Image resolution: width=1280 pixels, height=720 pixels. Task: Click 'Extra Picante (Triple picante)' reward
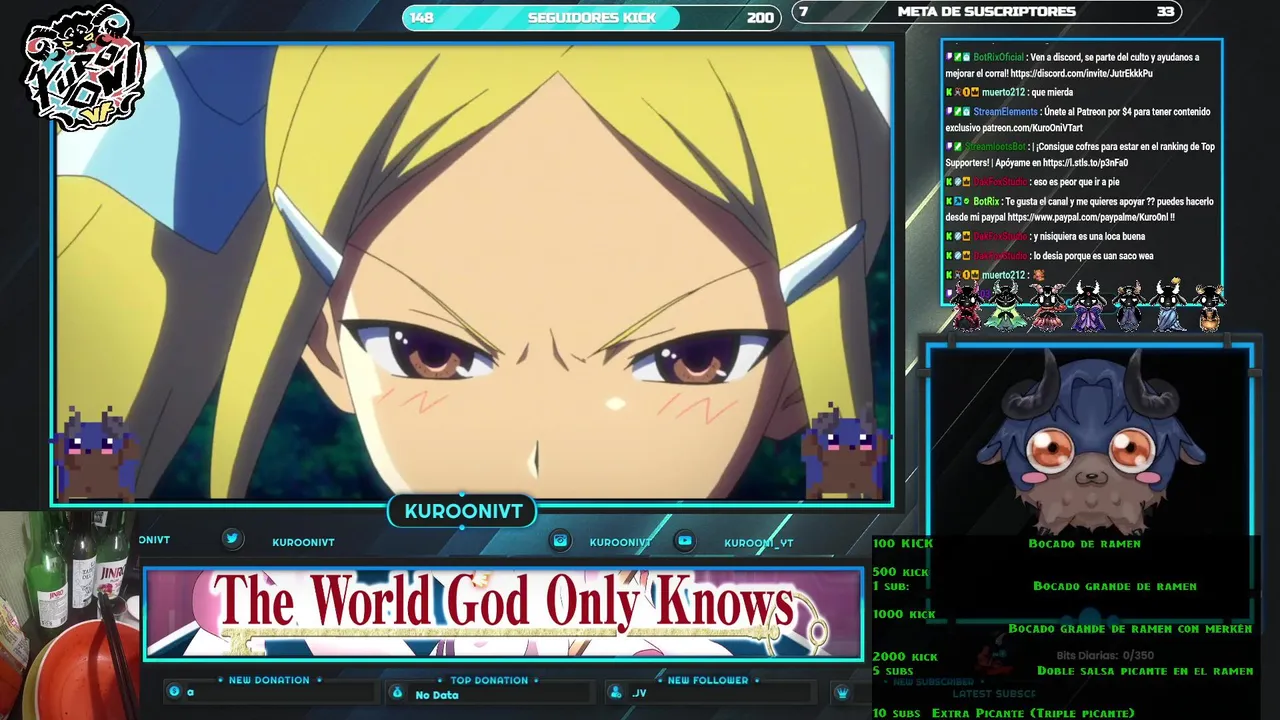1033,713
